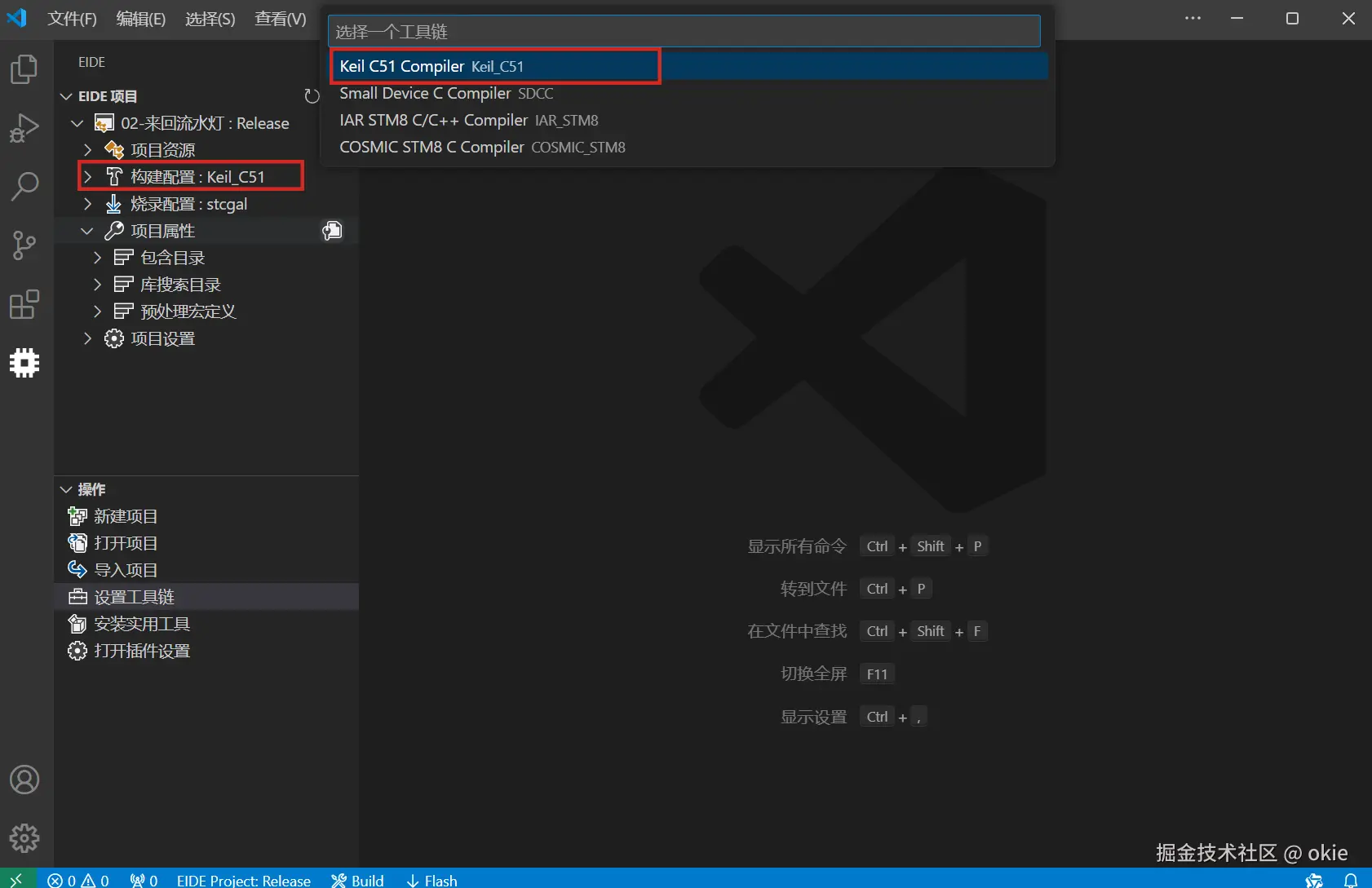Screen dimensions: 1372x888
Task: Open the title bar more actions ellipsis
Action: (x=1193, y=18)
